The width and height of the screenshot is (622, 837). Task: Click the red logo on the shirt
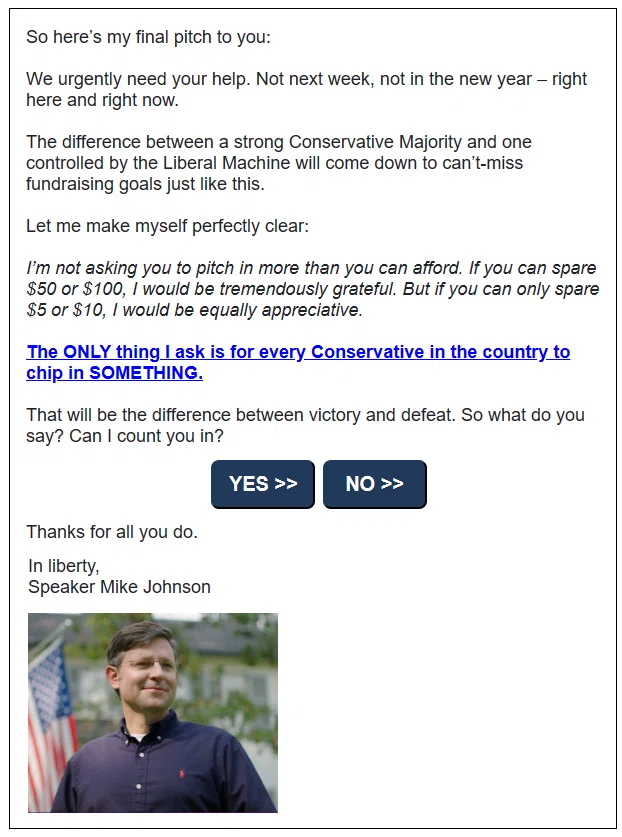click(182, 771)
